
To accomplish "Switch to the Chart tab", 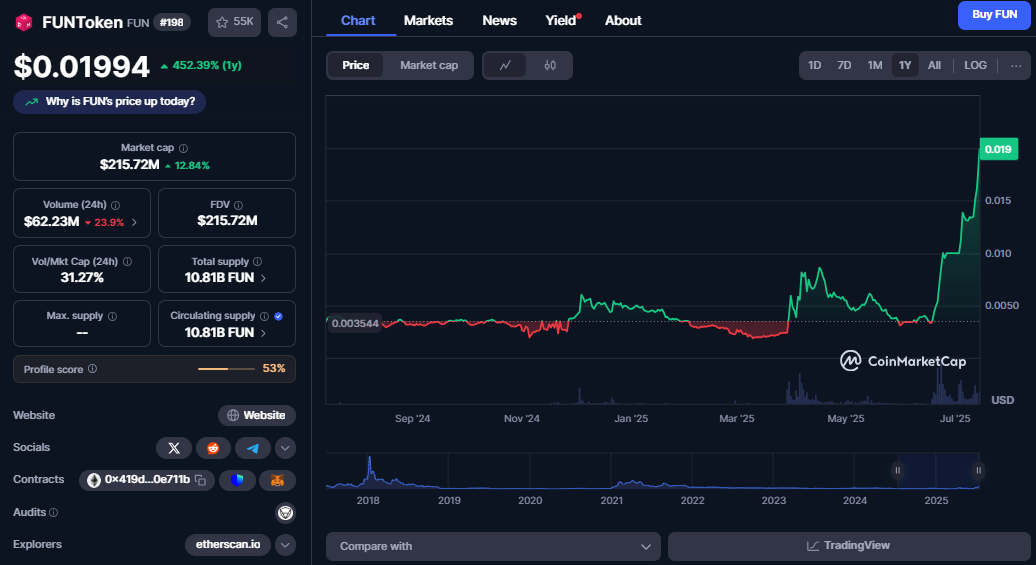I will (x=358, y=20).
